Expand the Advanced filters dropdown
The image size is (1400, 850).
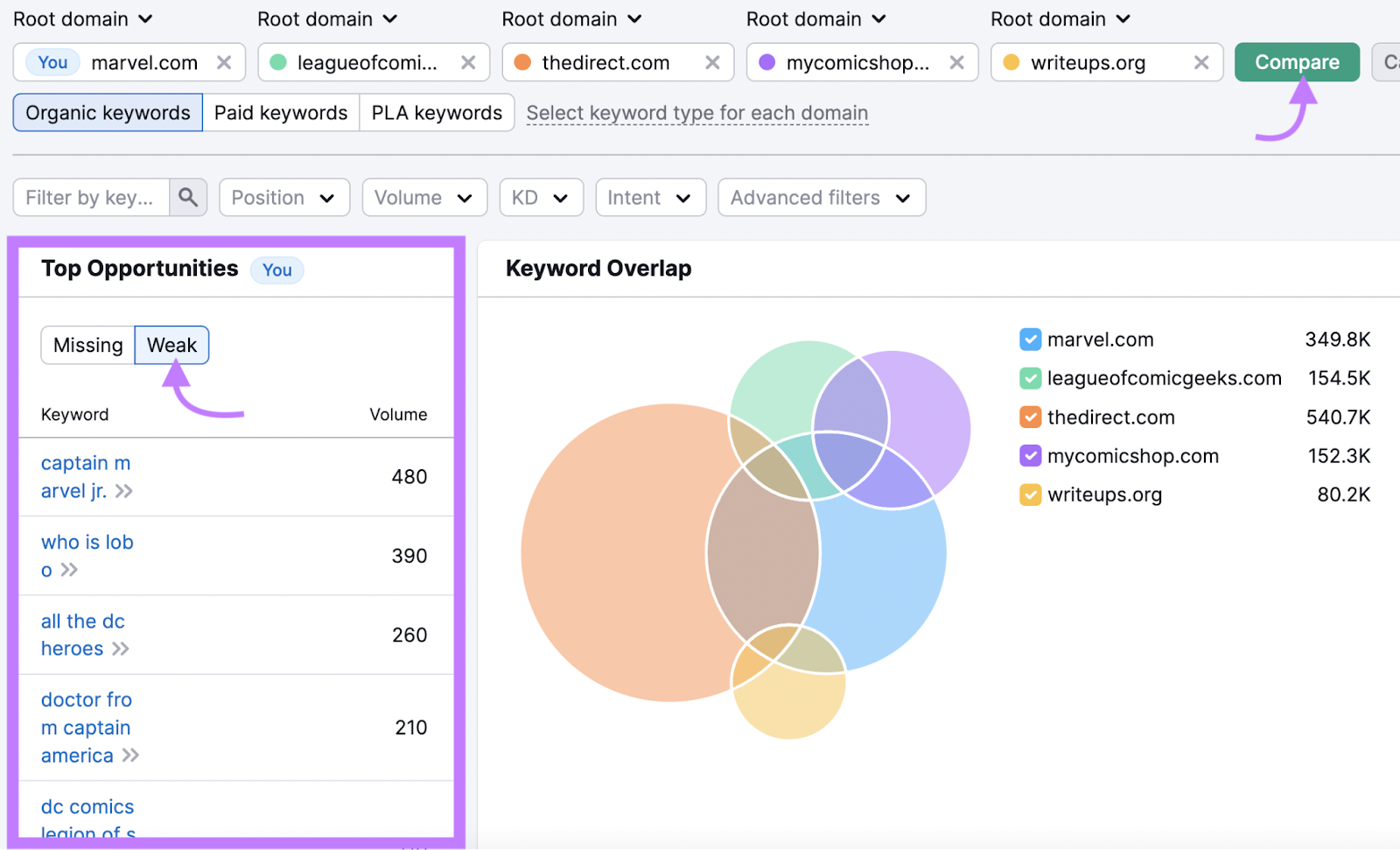(x=821, y=198)
